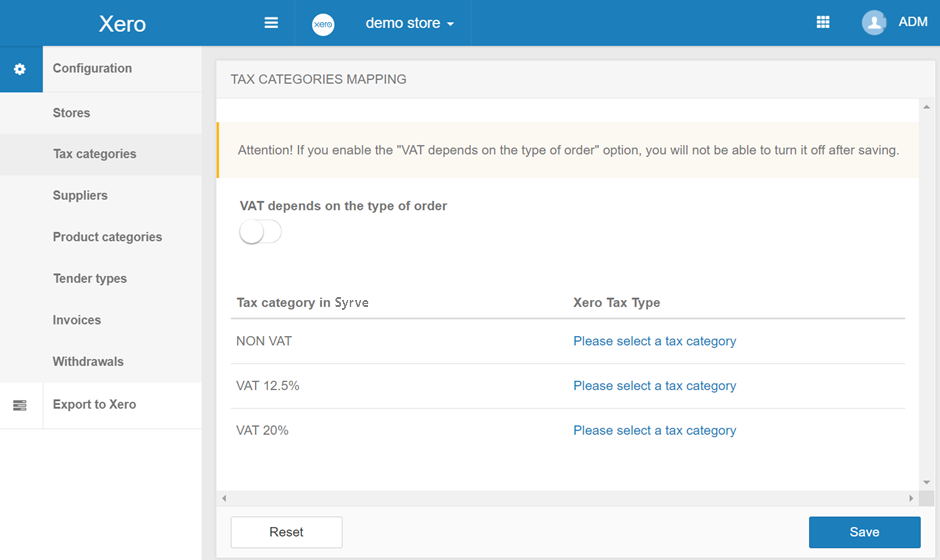
Task: Click the Configuration gear icon
Action: 20,69
